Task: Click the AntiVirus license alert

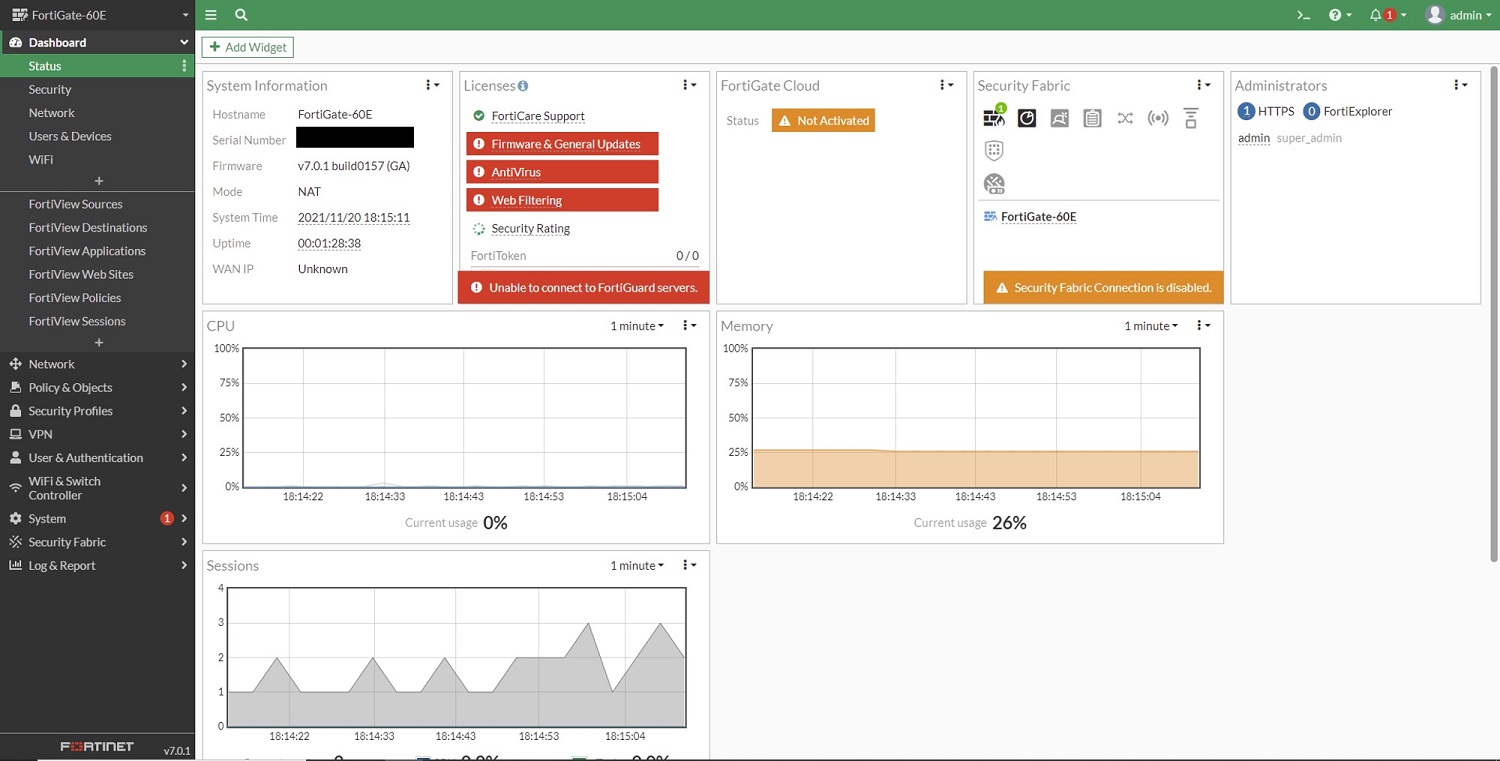Action: [x=562, y=172]
